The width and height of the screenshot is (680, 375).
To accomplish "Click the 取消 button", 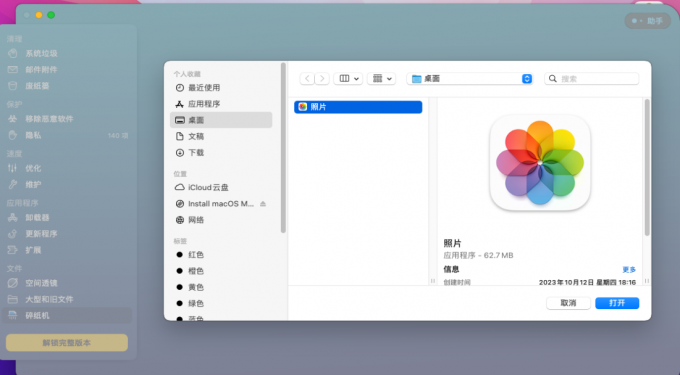I will pos(568,303).
